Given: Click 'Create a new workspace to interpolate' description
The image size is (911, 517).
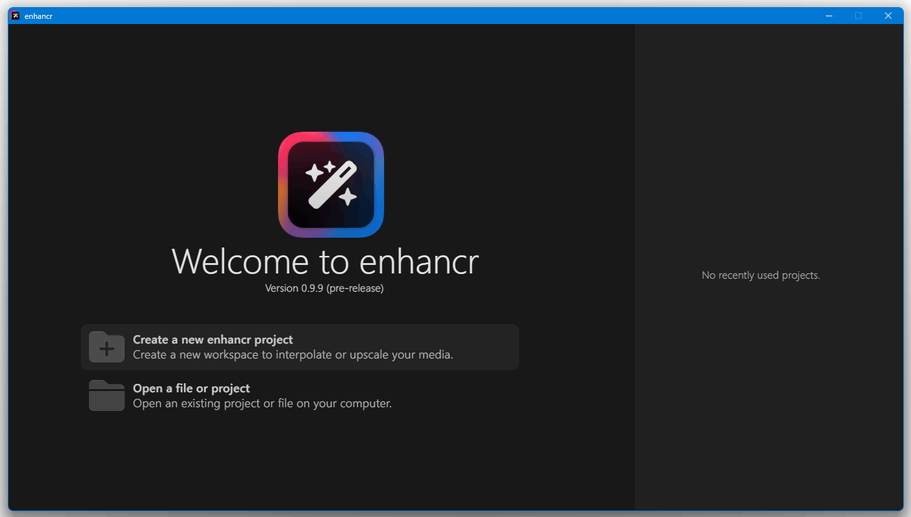Looking at the screenshot, I should (x=293, y=355).
